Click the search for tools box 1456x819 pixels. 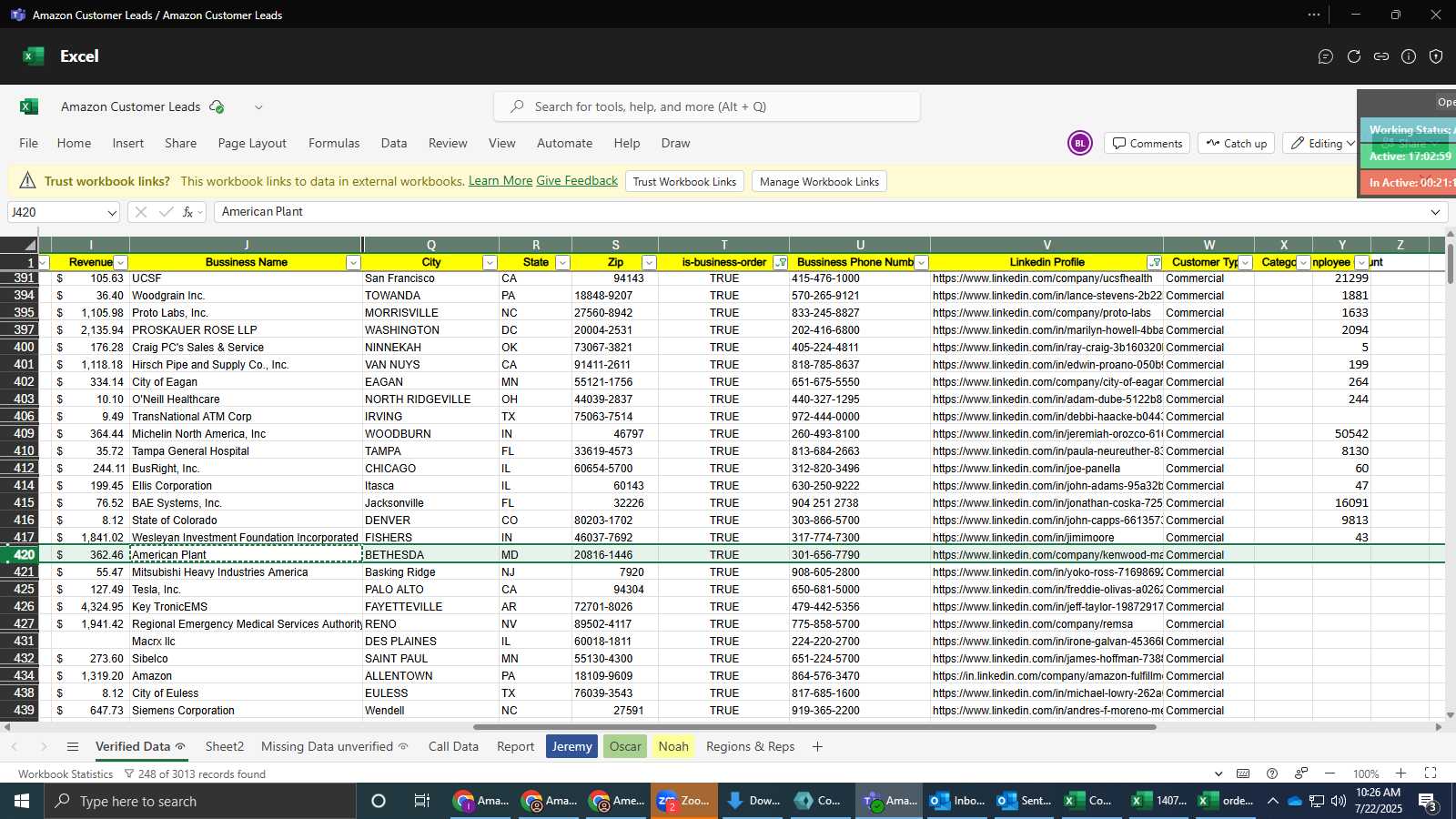tap(707, 106)
